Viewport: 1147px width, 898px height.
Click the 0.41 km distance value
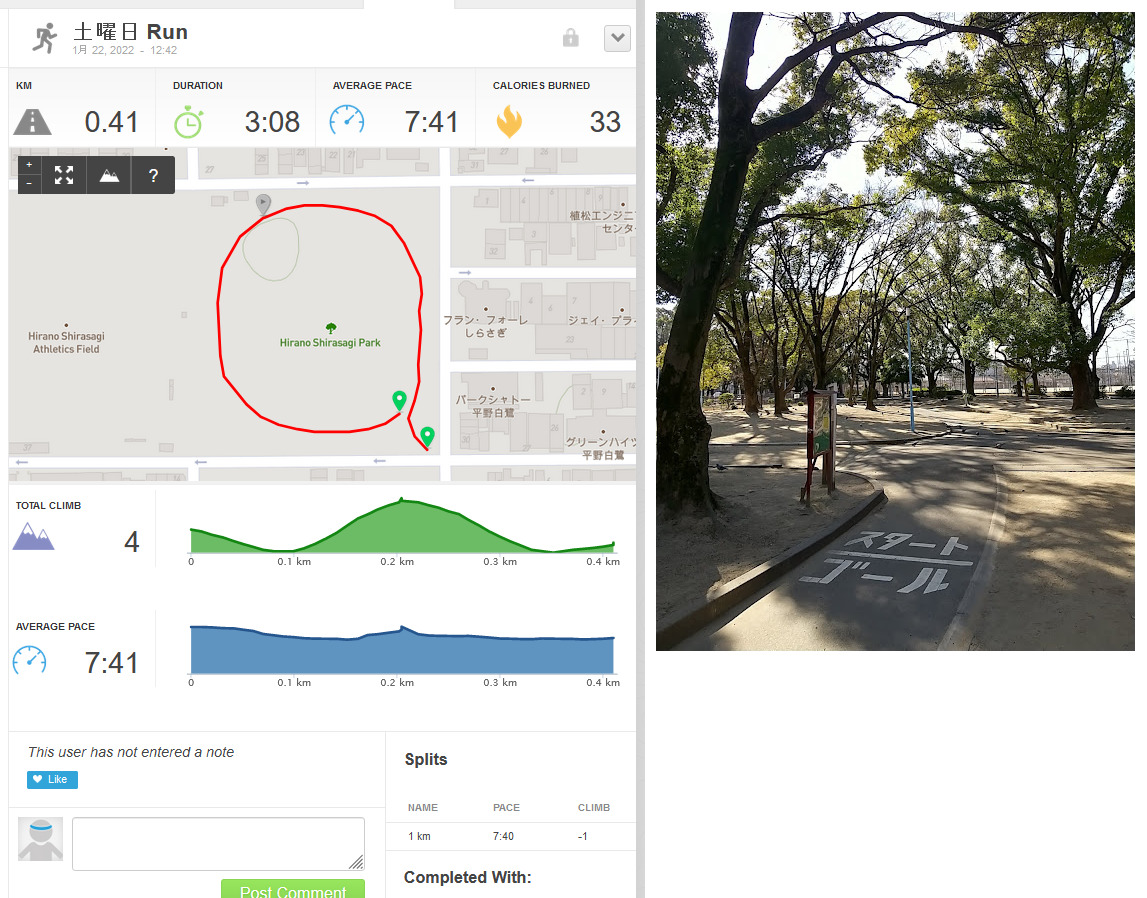111,122
